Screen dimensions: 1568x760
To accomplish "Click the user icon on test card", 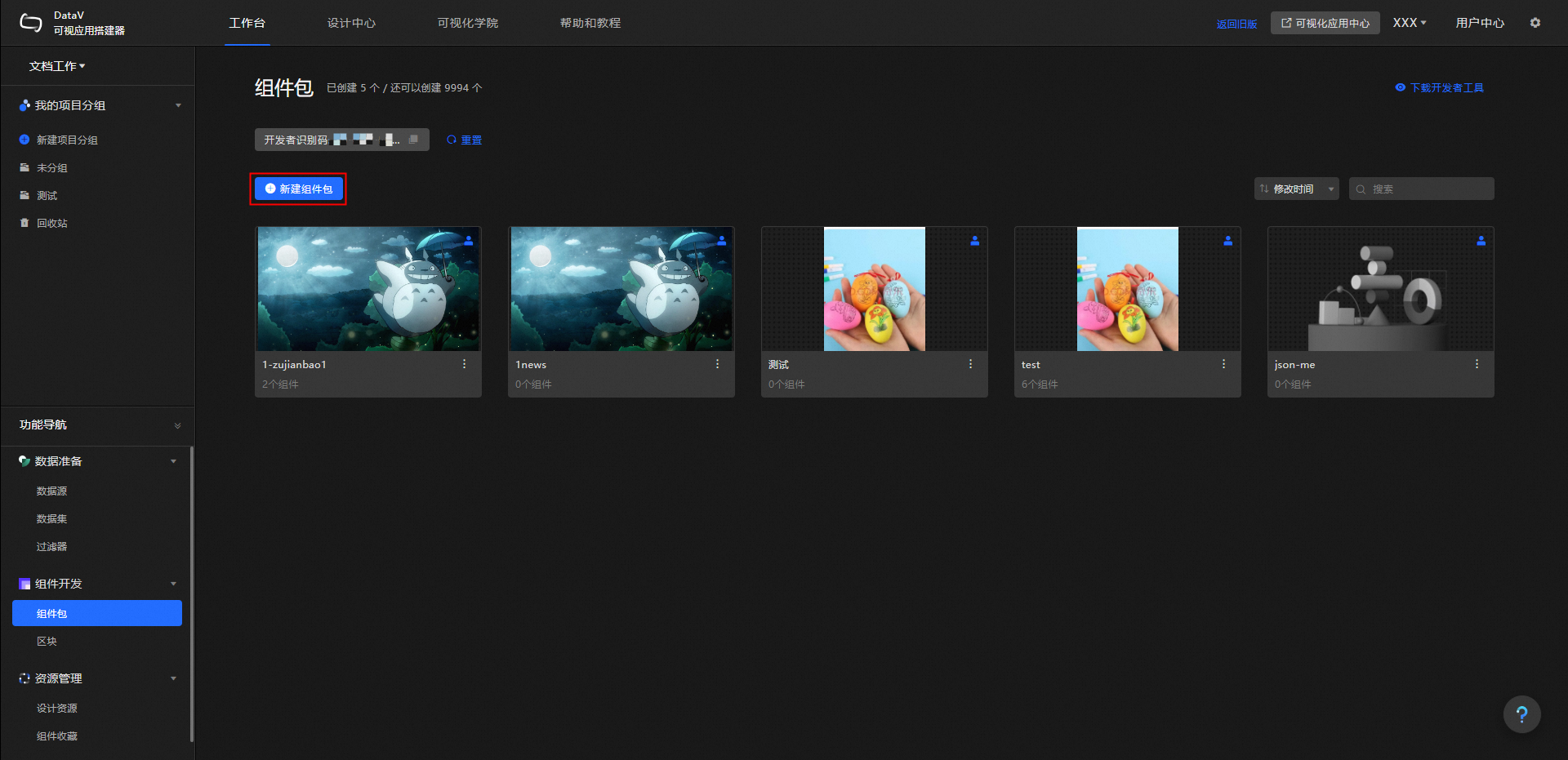I will point(1228,241).
